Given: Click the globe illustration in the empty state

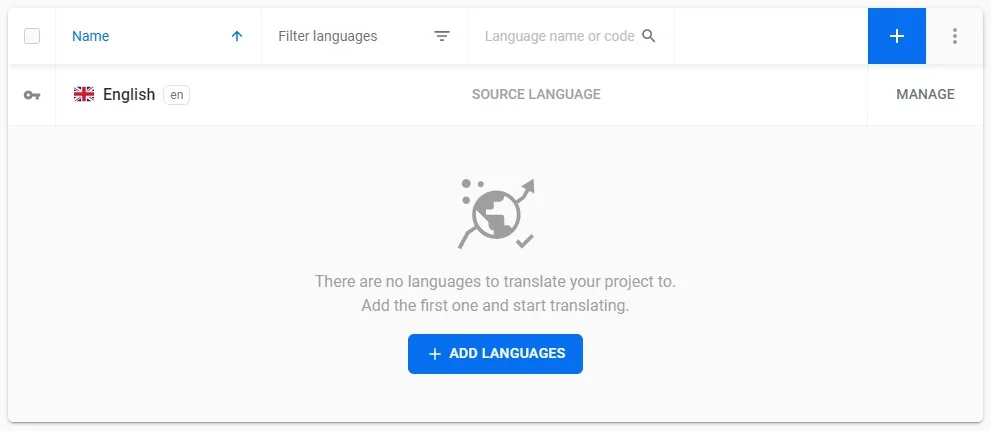Looking at the screenshot, I should coord(495,213).
